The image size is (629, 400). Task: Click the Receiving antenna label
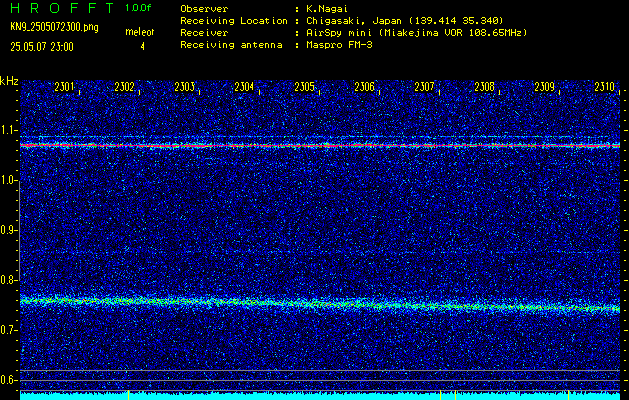pyautogui.click(x=231, y=45)
